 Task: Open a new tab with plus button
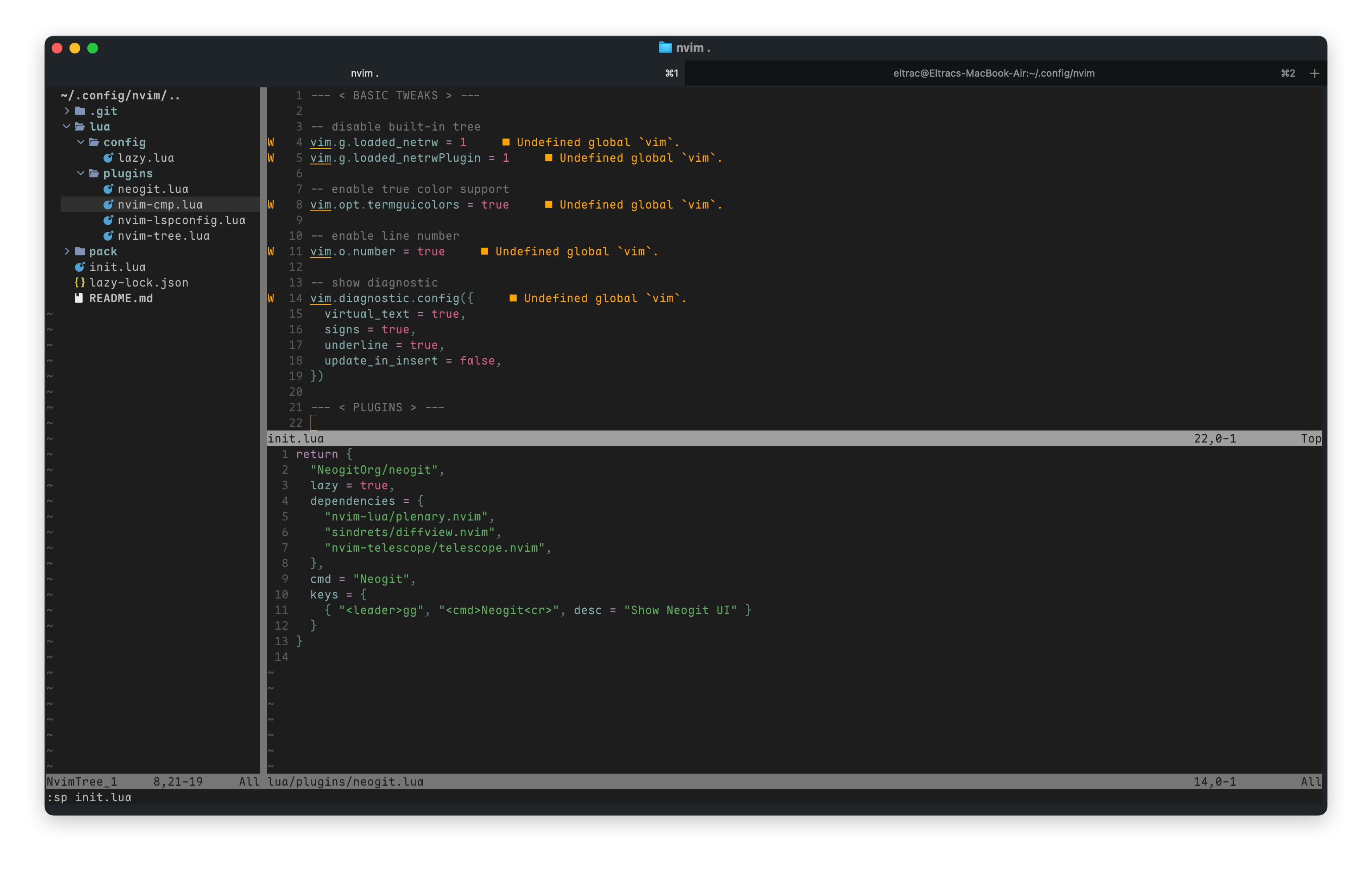(x=1315, y=73)
